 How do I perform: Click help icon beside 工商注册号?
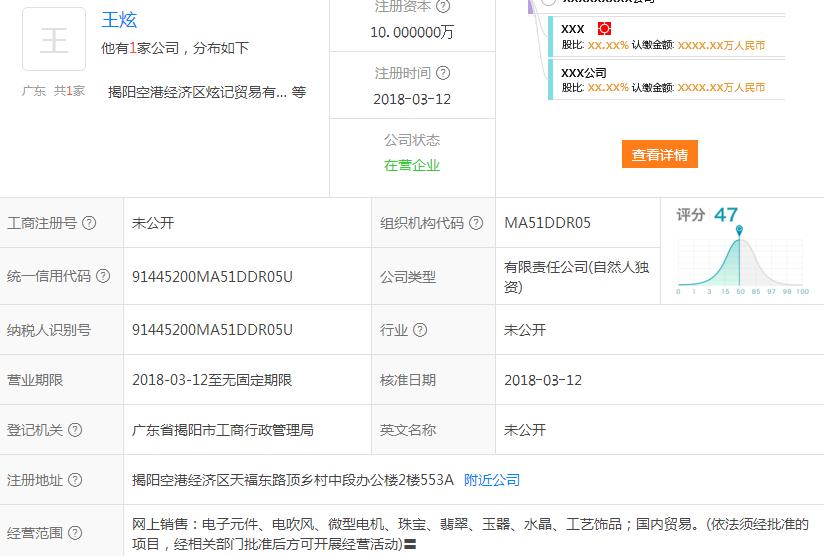[89, 223]
